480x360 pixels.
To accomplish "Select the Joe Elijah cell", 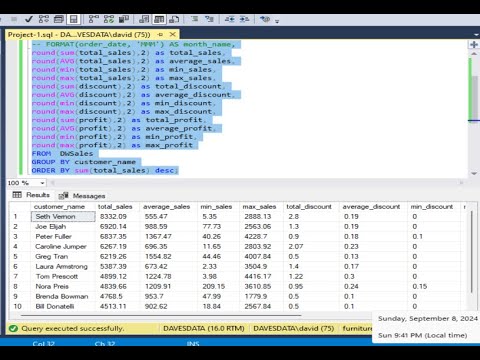I will 63,226.
